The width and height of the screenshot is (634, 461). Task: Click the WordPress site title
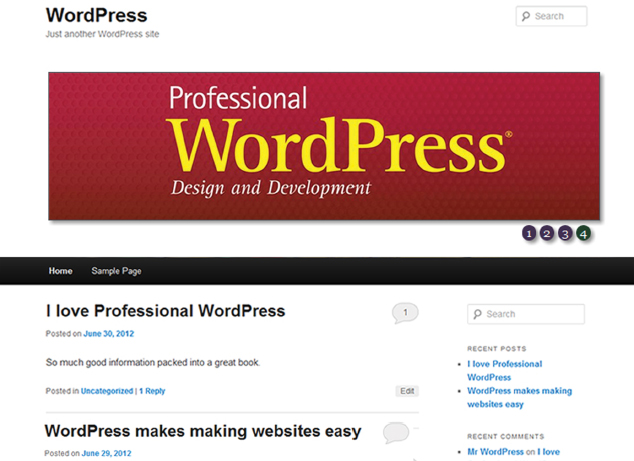(96, 15)
